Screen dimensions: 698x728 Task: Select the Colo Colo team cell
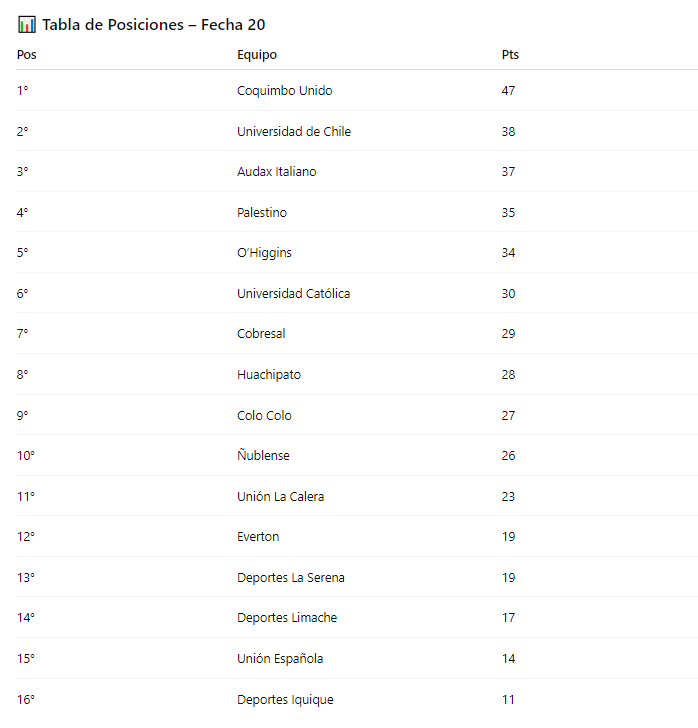click(x=264, y=416)
